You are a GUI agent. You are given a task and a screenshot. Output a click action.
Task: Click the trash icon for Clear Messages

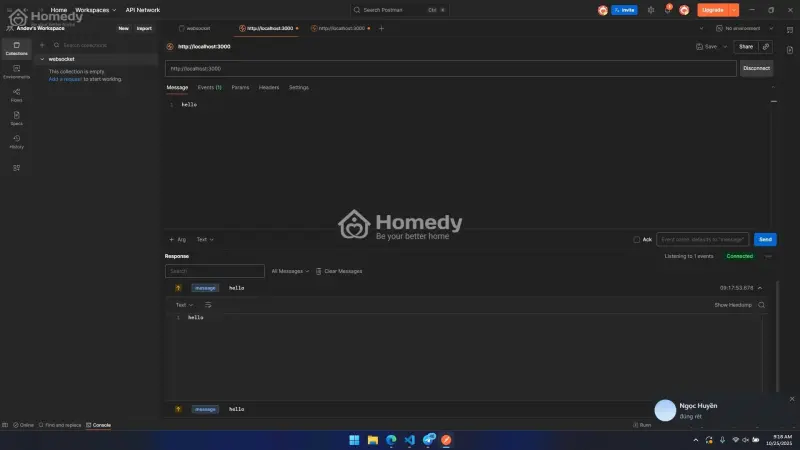point(318,271)
